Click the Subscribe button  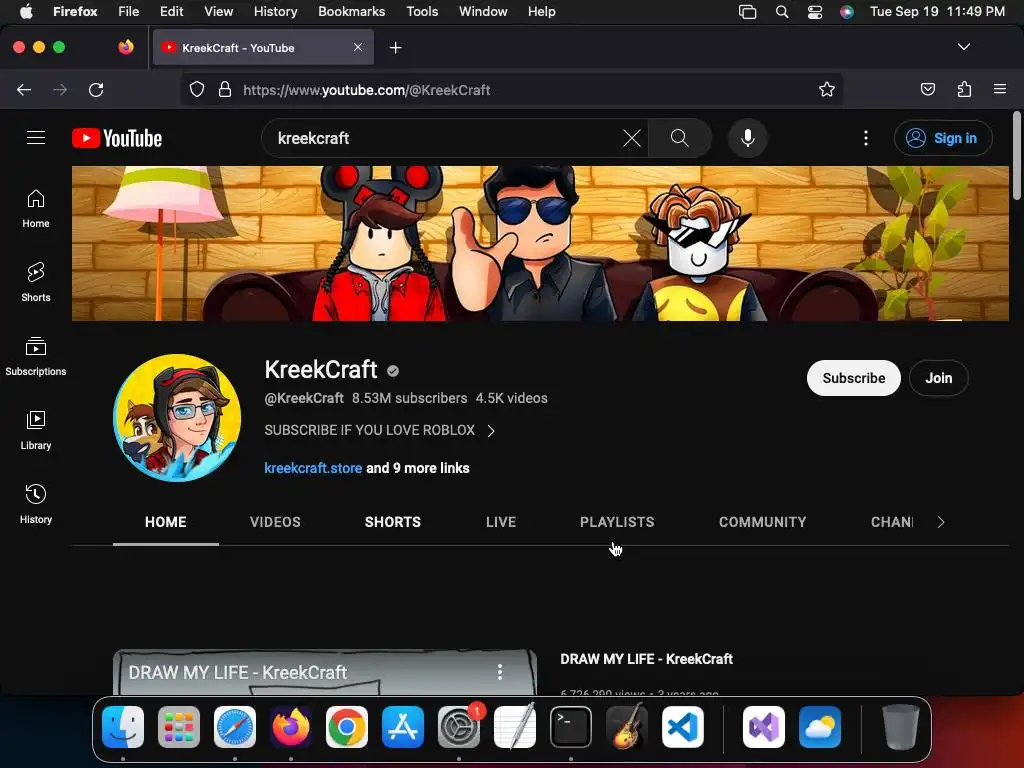pos(854,378)
